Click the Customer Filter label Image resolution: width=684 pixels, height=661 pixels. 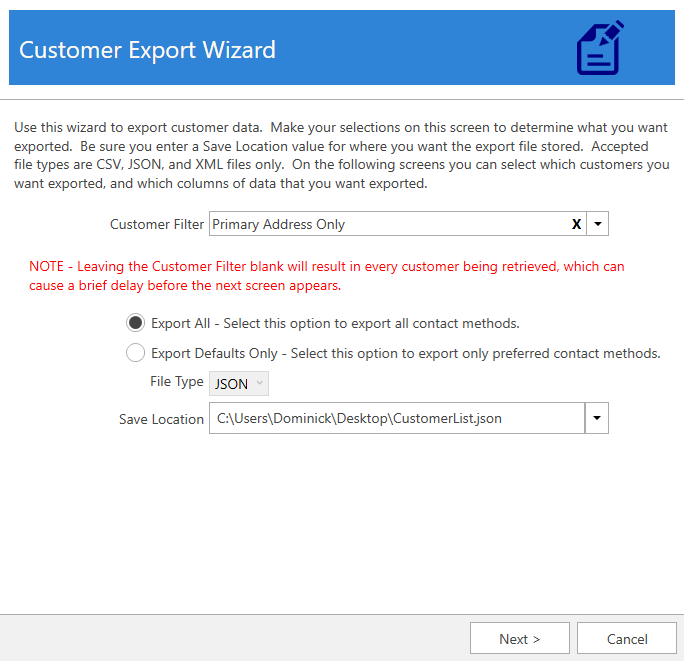(157, 224)
